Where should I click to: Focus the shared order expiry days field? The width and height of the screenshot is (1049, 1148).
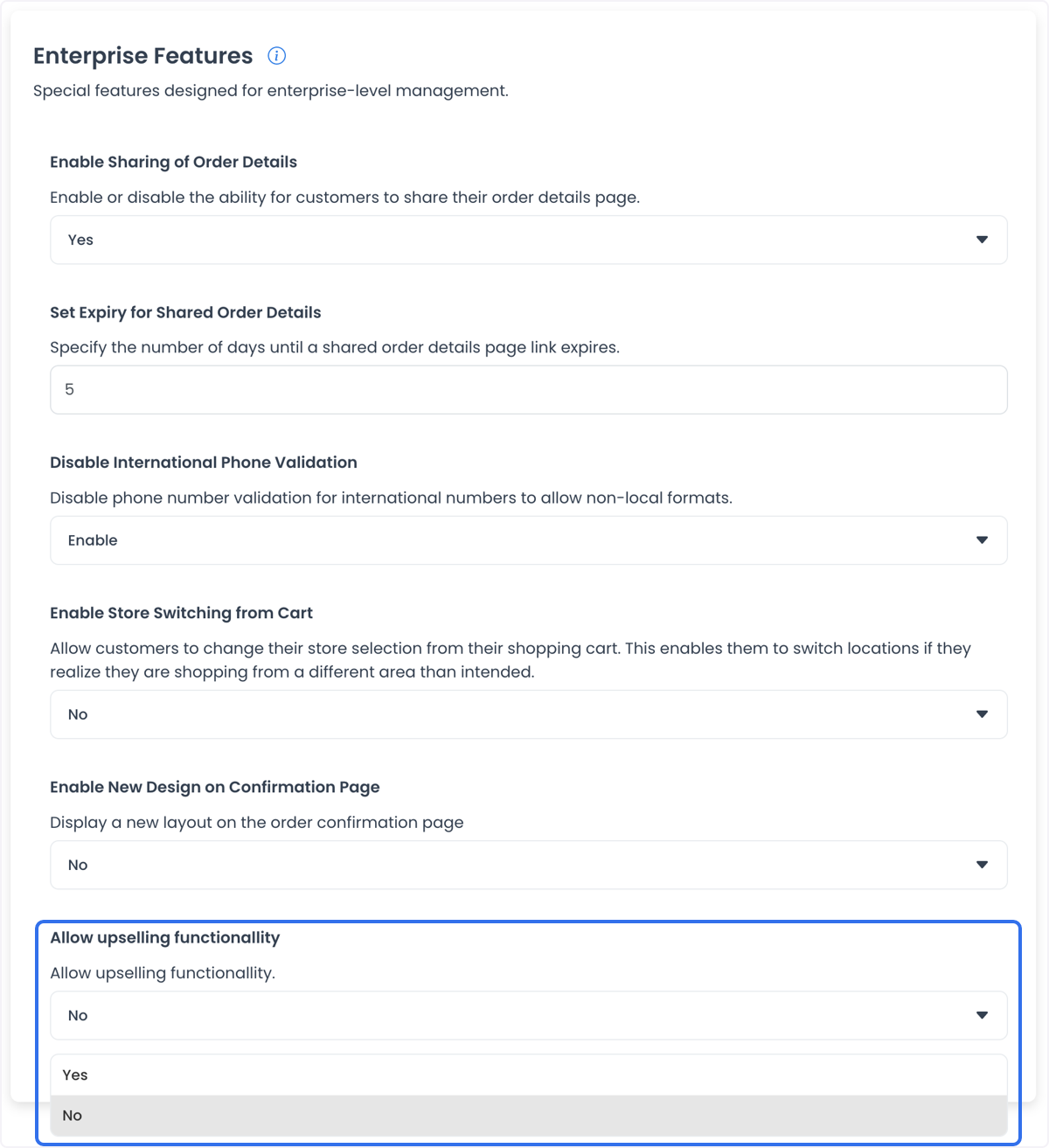(x=529, y=390)
